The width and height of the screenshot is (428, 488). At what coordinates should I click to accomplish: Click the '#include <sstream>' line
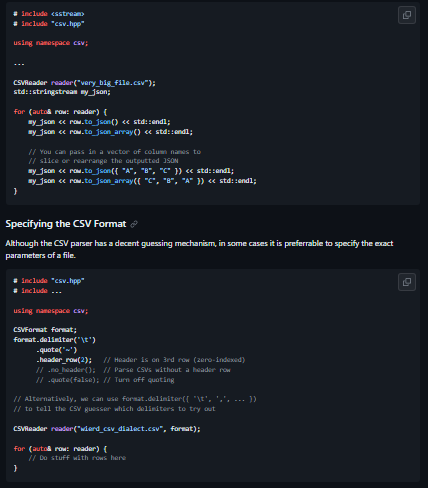click(49, 14)
